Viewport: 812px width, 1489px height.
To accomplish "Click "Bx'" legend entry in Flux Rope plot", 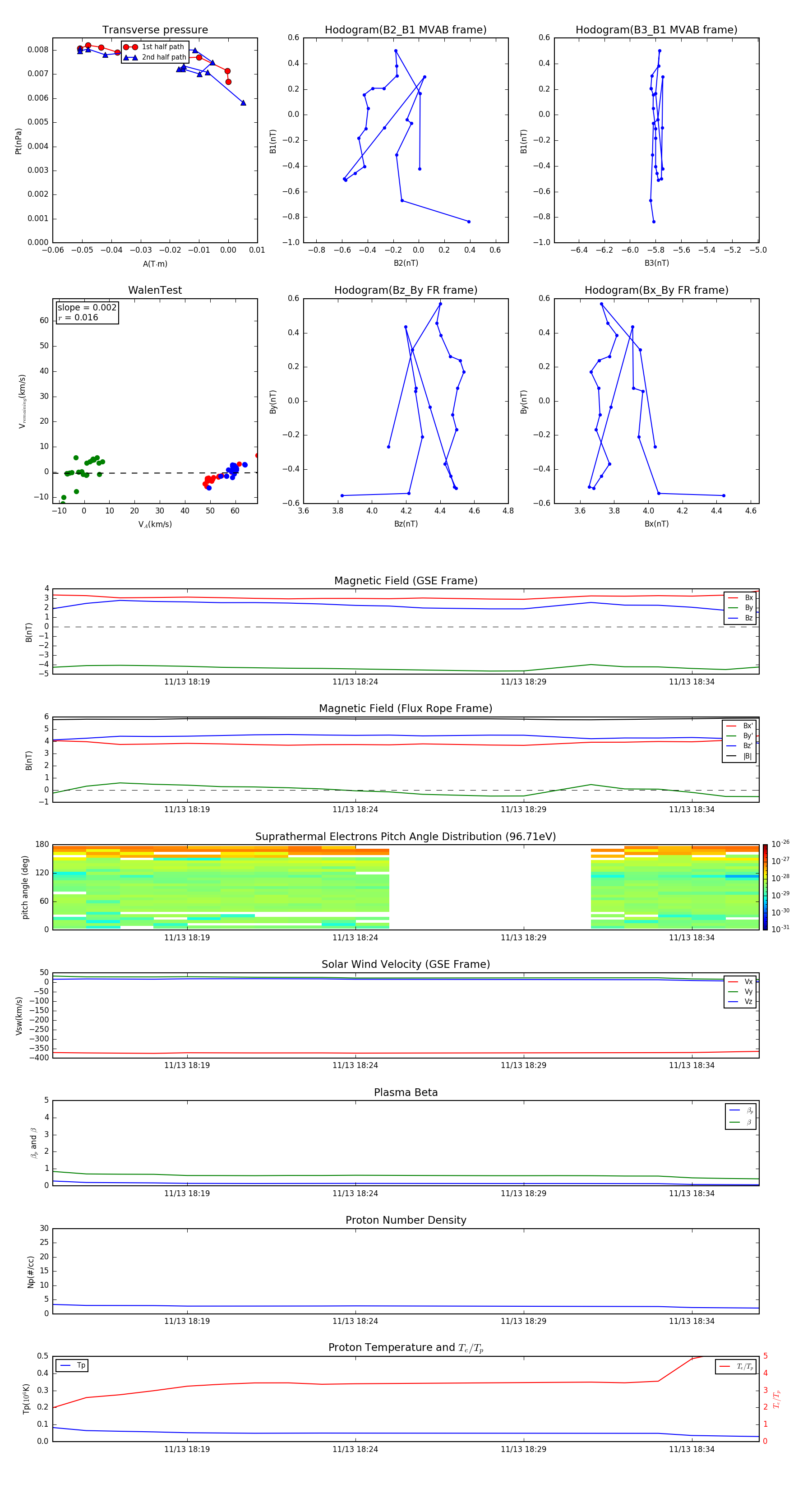I will pyautogui.click(x=739, y=726).
